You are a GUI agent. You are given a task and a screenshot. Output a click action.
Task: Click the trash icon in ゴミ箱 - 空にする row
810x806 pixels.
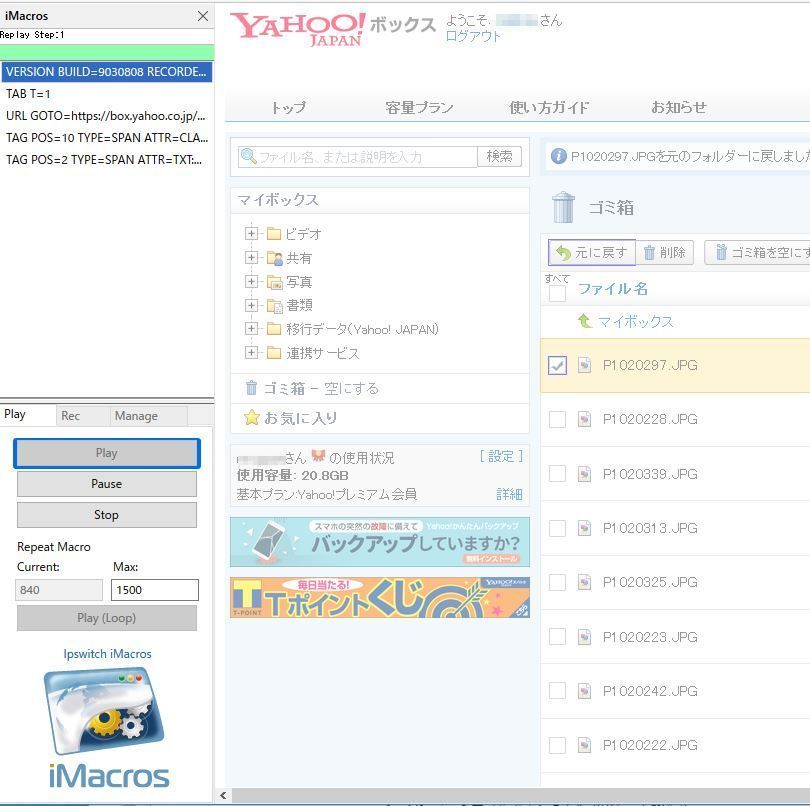coord(251,388)
